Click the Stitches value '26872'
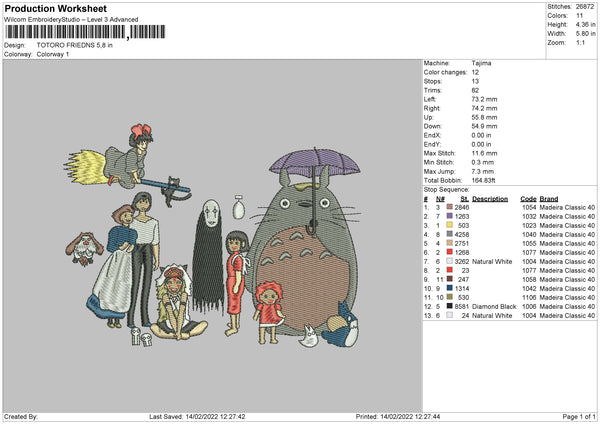The height and width of the screenshot is (424, 600). pos(585,7)
